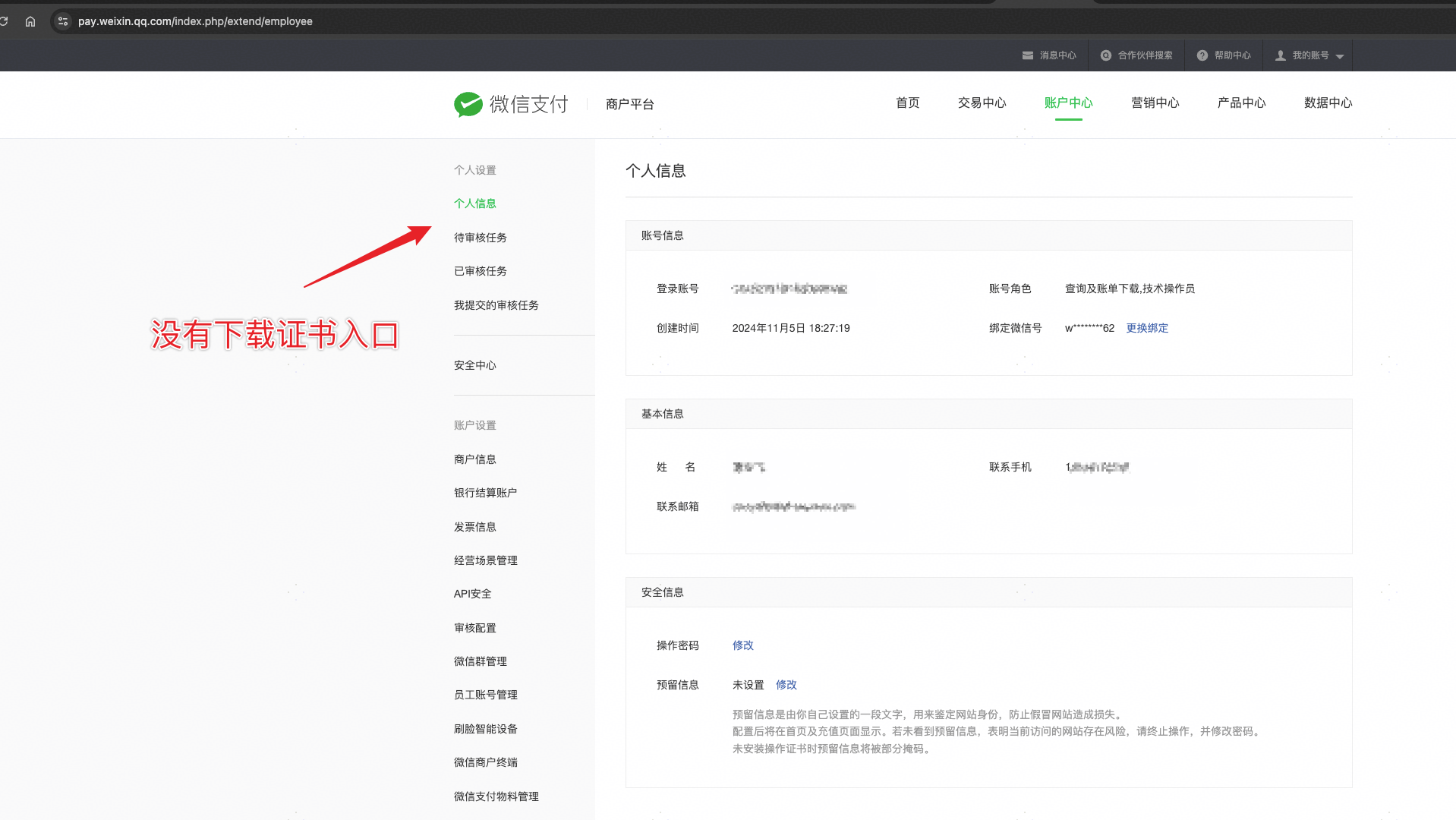
Task: Open 员工账号管理 sidebar item
Action: point(486,695)
